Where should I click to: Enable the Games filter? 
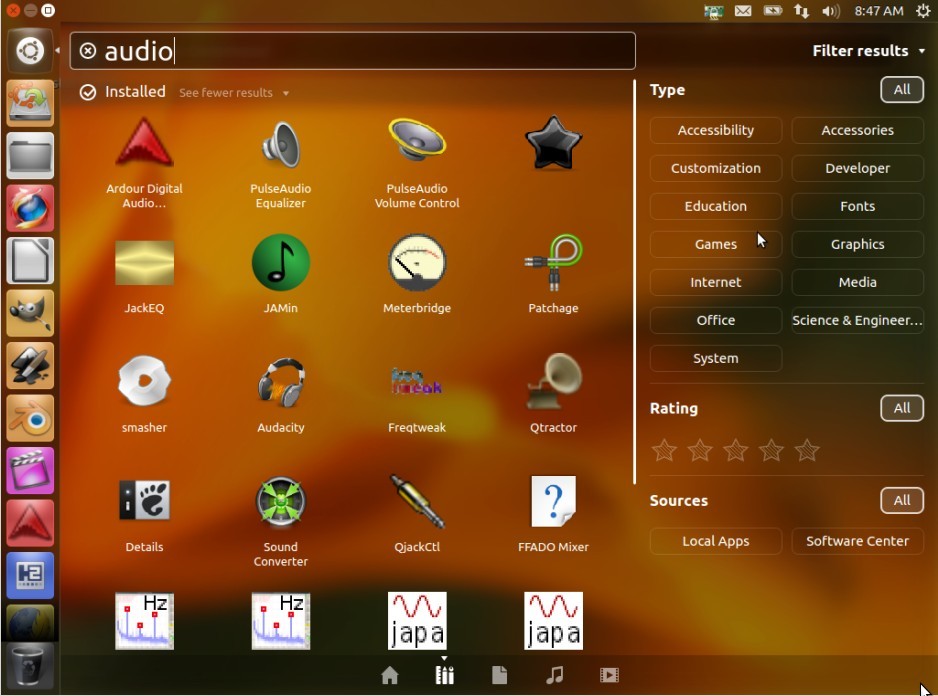tap(715, 244)
